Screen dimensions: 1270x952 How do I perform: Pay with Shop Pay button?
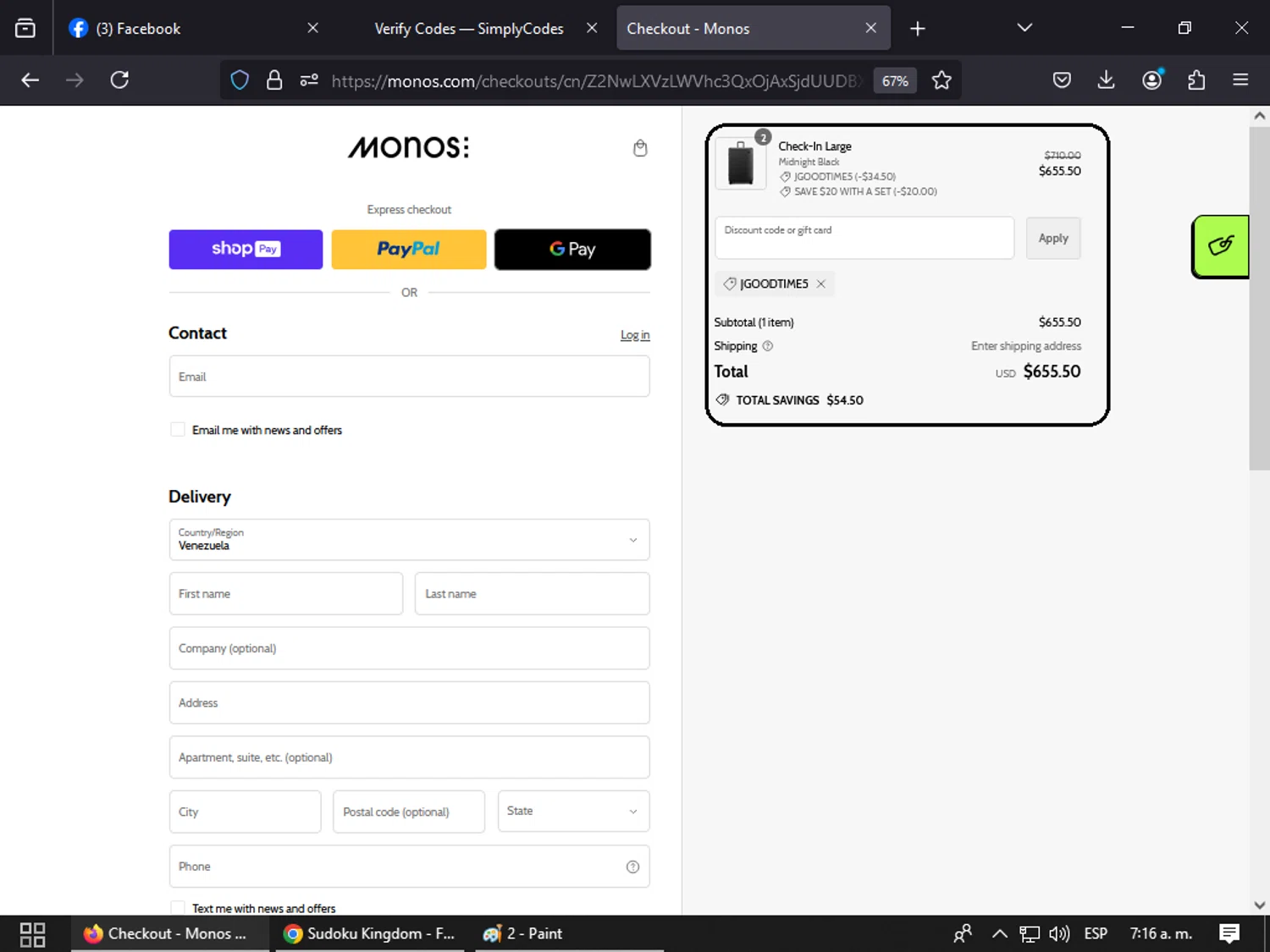[x=246, y=250]
